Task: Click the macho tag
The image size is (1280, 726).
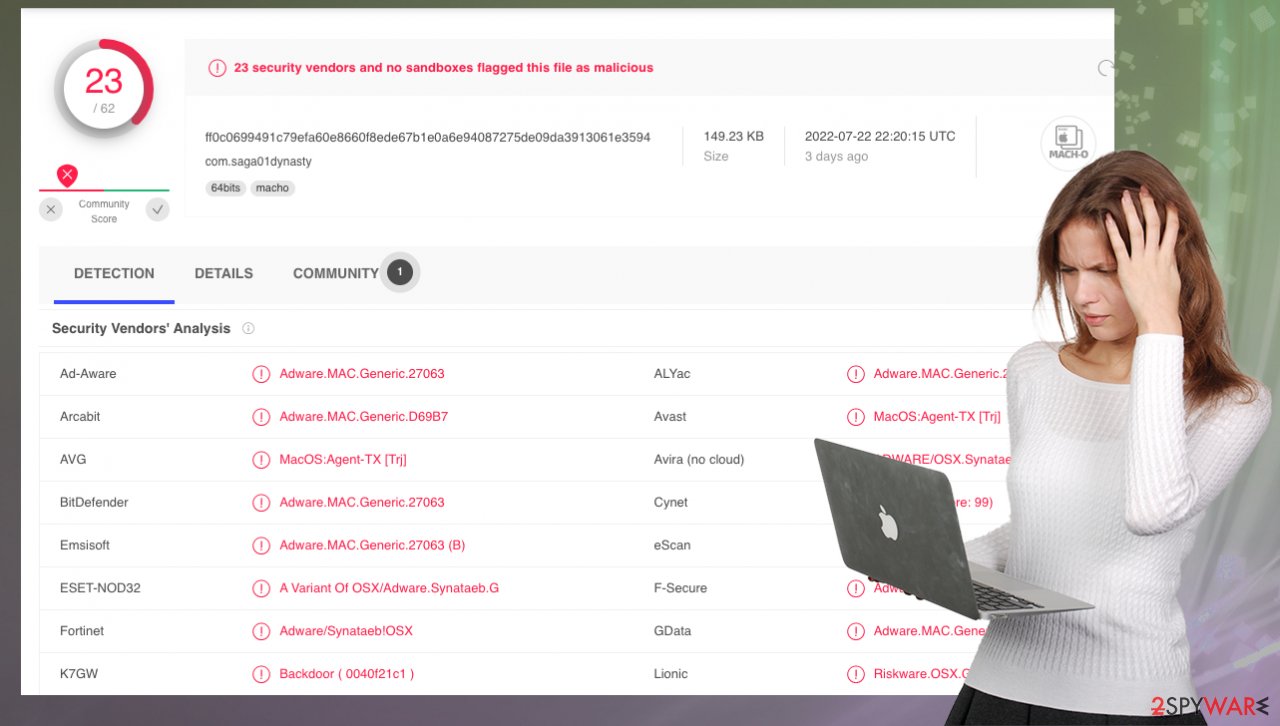Action: tap(272, 188)
